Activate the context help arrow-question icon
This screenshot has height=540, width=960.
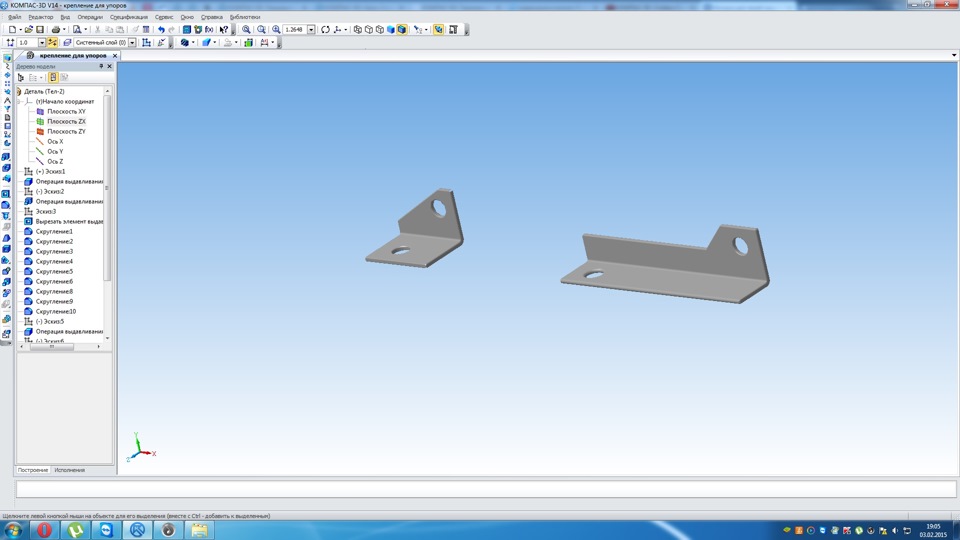pos(224,29)
